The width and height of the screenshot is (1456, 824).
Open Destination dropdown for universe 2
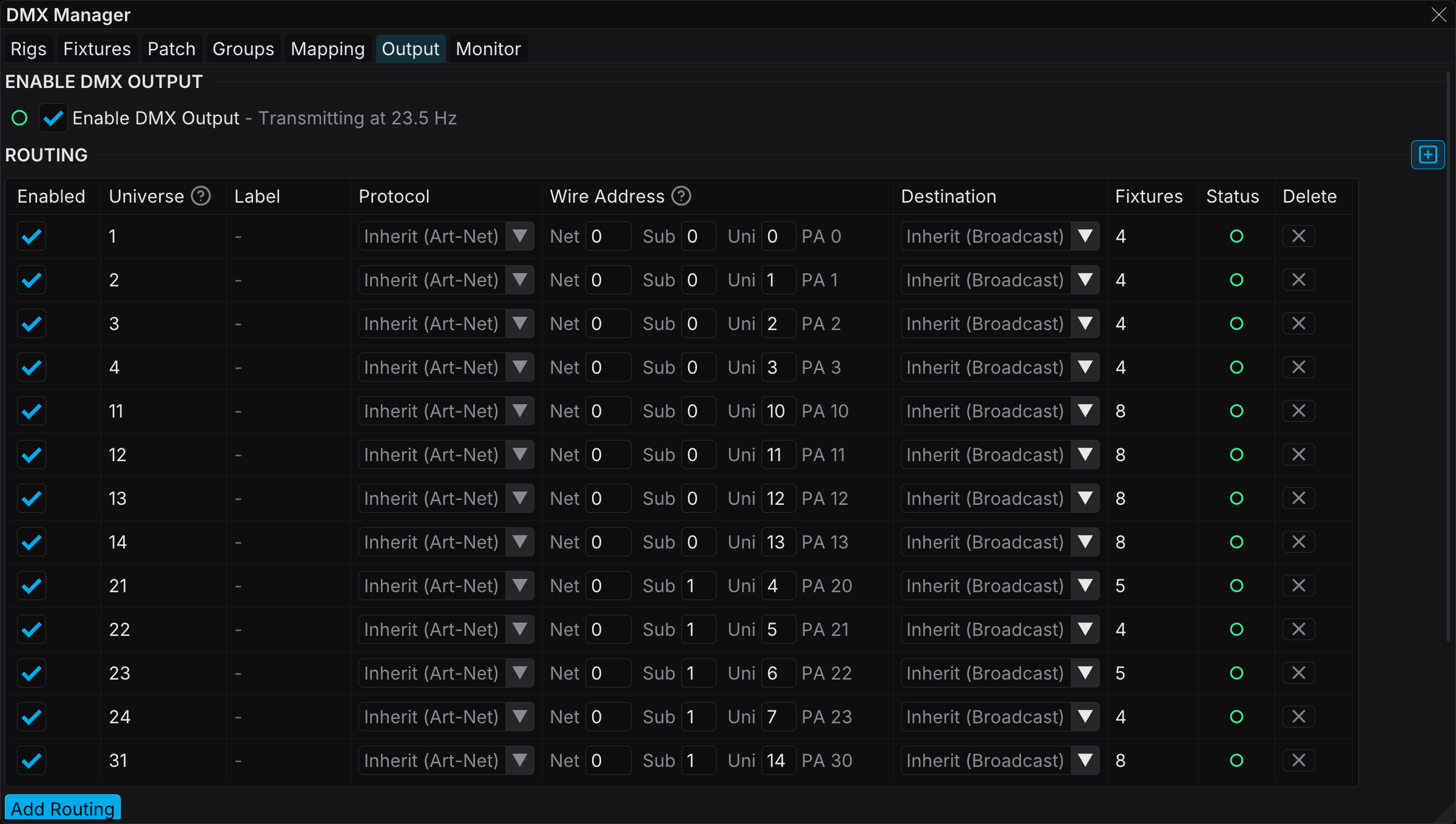click(1000, 280)
